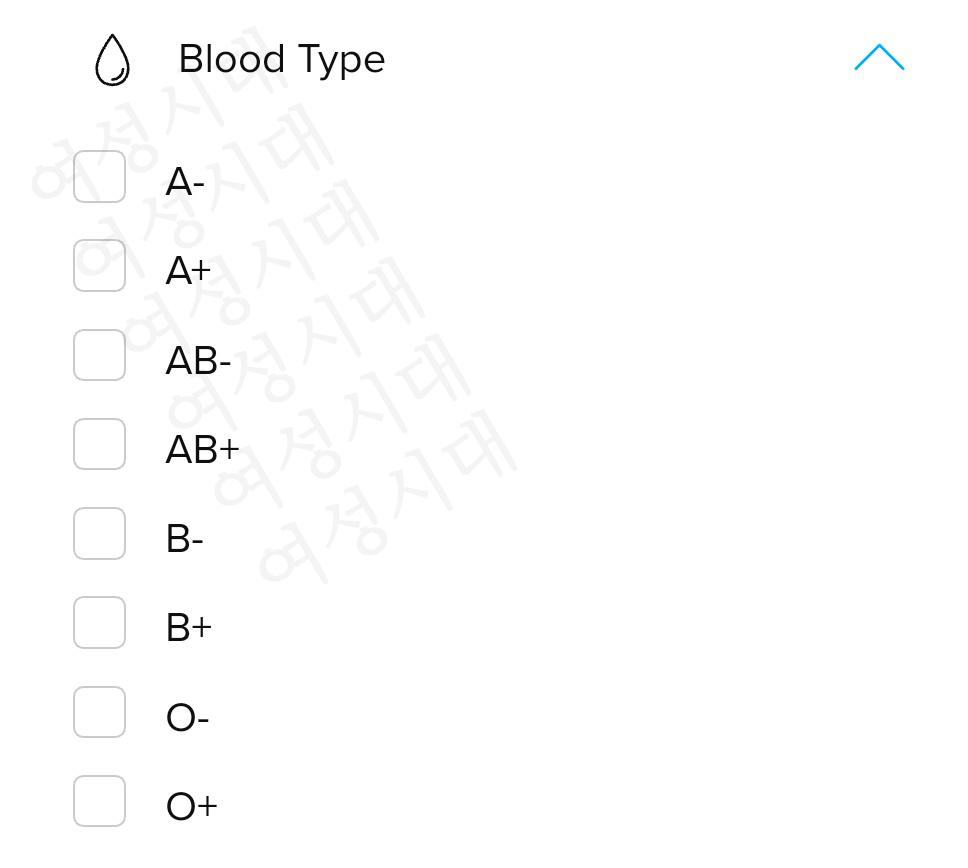968x868 pixels.
Task: Toggle the B+ checkbox
Action: tap(99, 623)
